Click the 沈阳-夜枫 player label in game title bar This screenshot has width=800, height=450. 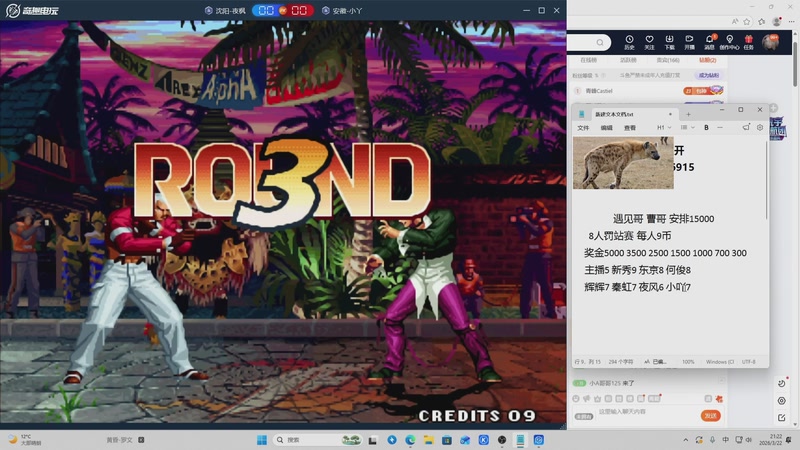225,11
